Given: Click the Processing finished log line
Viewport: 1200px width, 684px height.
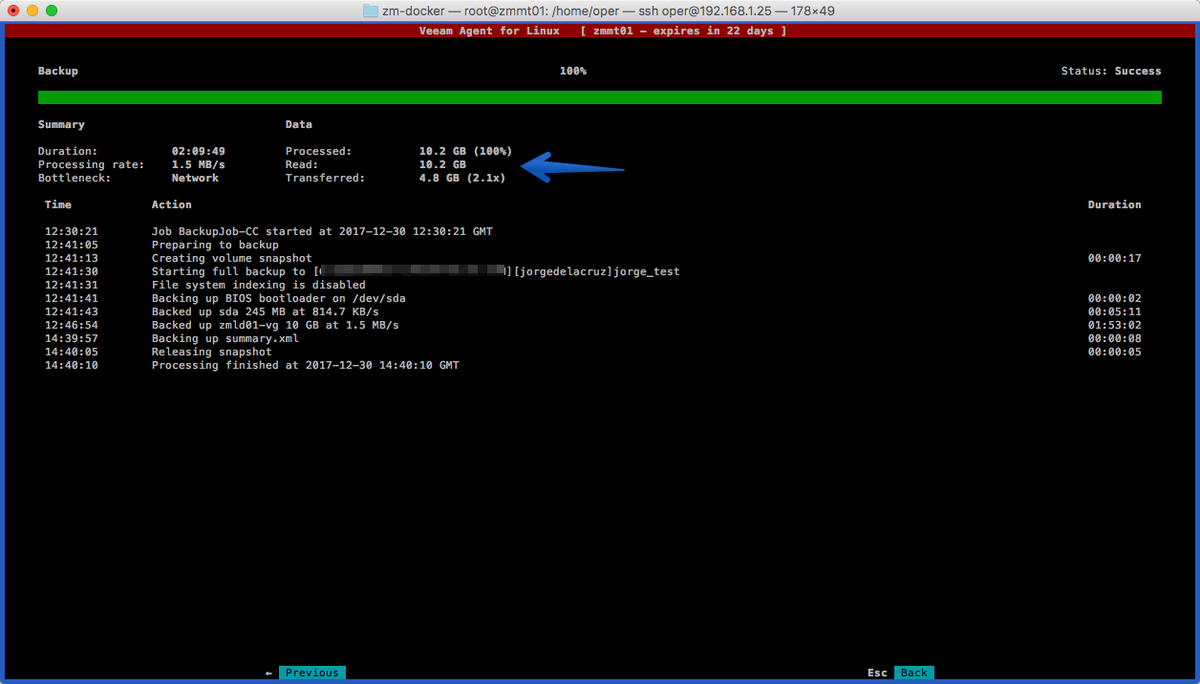Looking at the screenshot, I should [305, 366].
